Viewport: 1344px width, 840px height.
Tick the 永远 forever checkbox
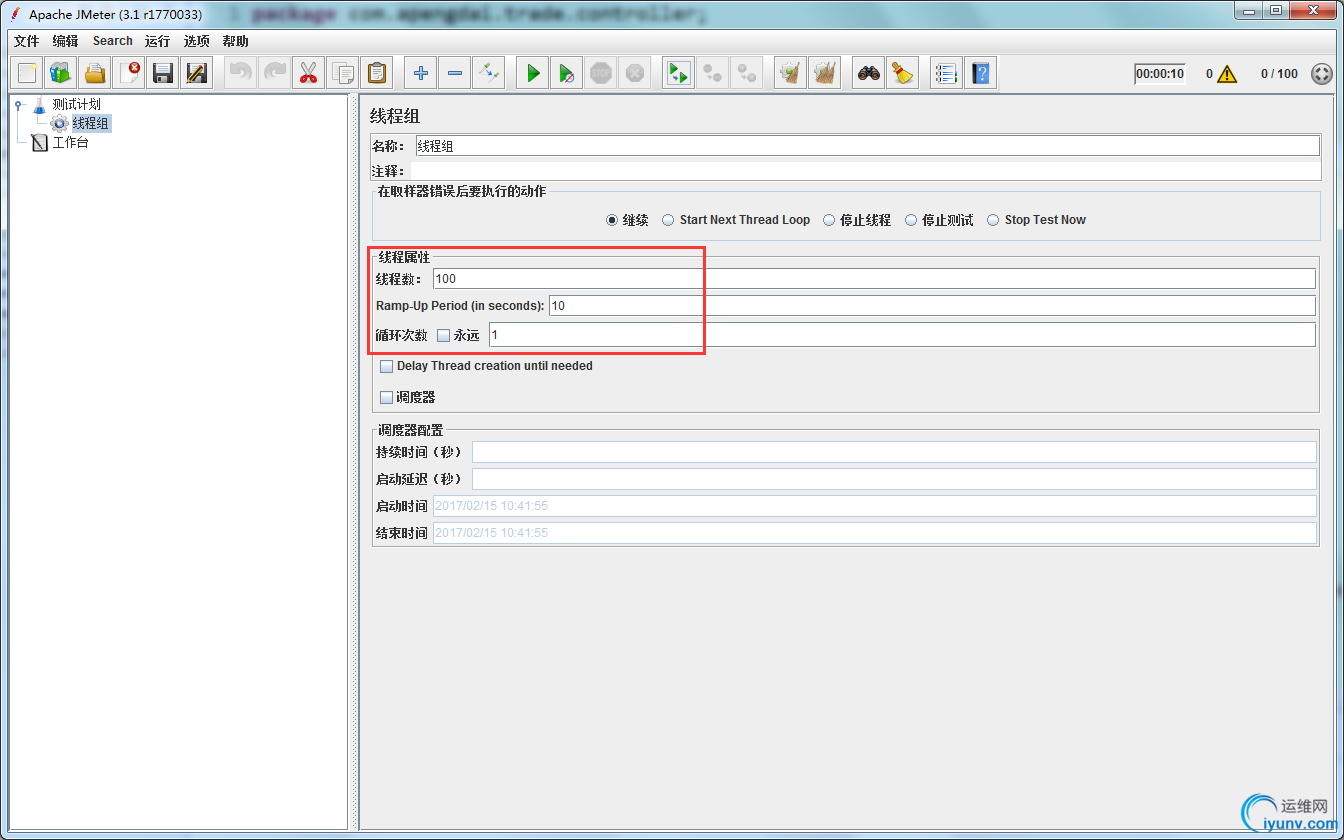click(444, 336)
